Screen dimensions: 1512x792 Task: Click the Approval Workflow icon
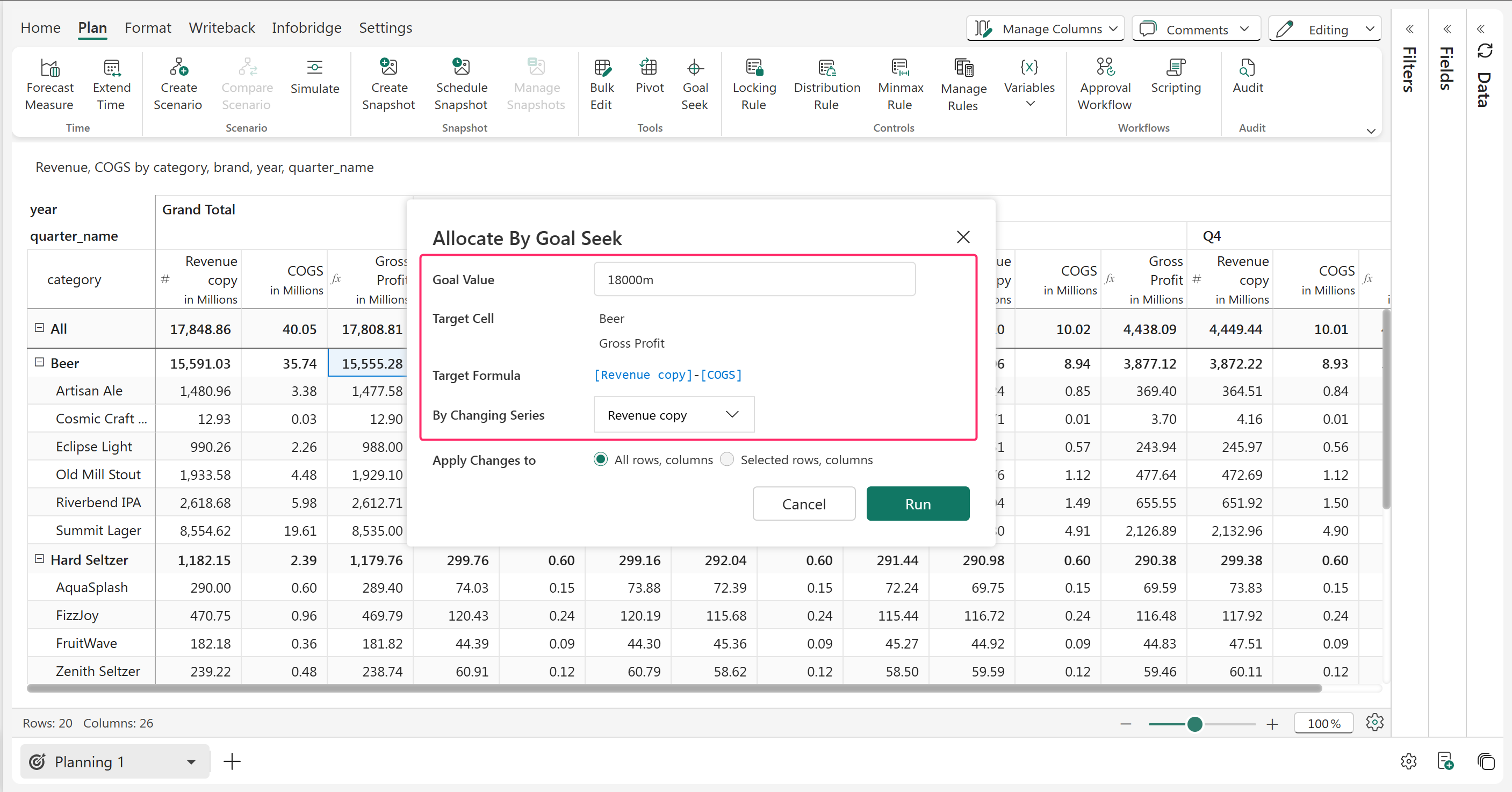pyautogui.click(x=1104, y=69)
